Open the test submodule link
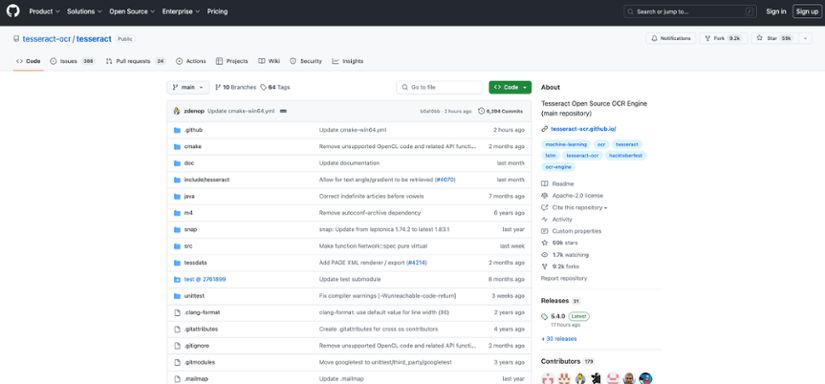The width and height of the screenshot is (825, 384). click(x=205, y=279)
